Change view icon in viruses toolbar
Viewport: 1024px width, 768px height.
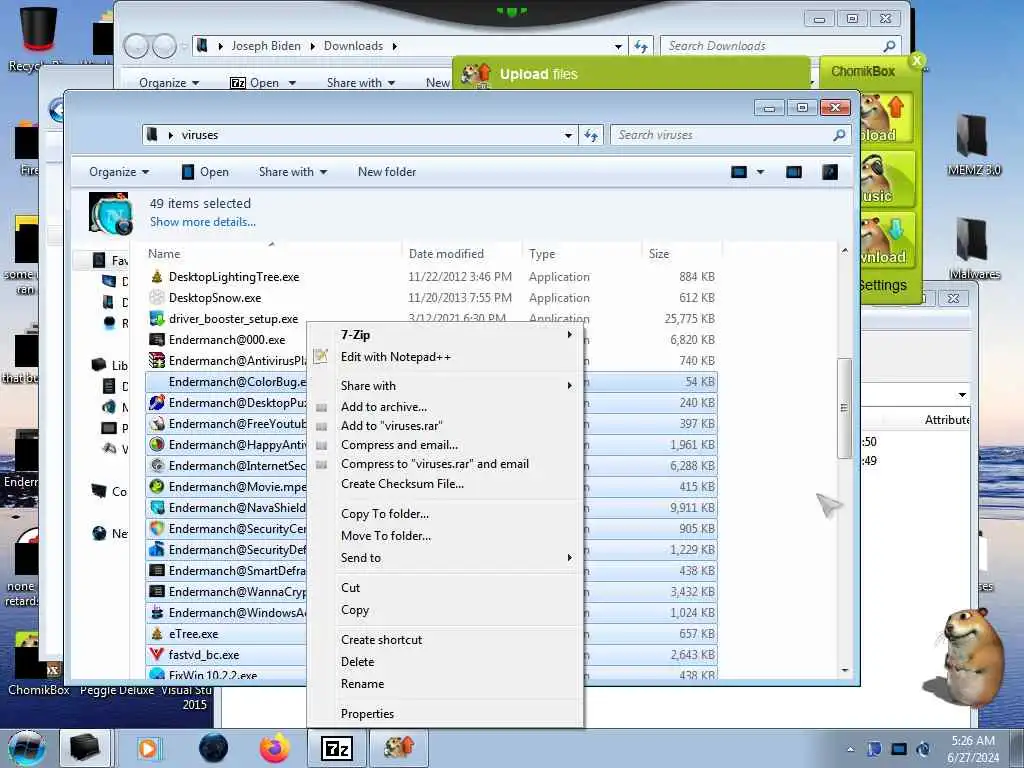[x=739, y=172]
